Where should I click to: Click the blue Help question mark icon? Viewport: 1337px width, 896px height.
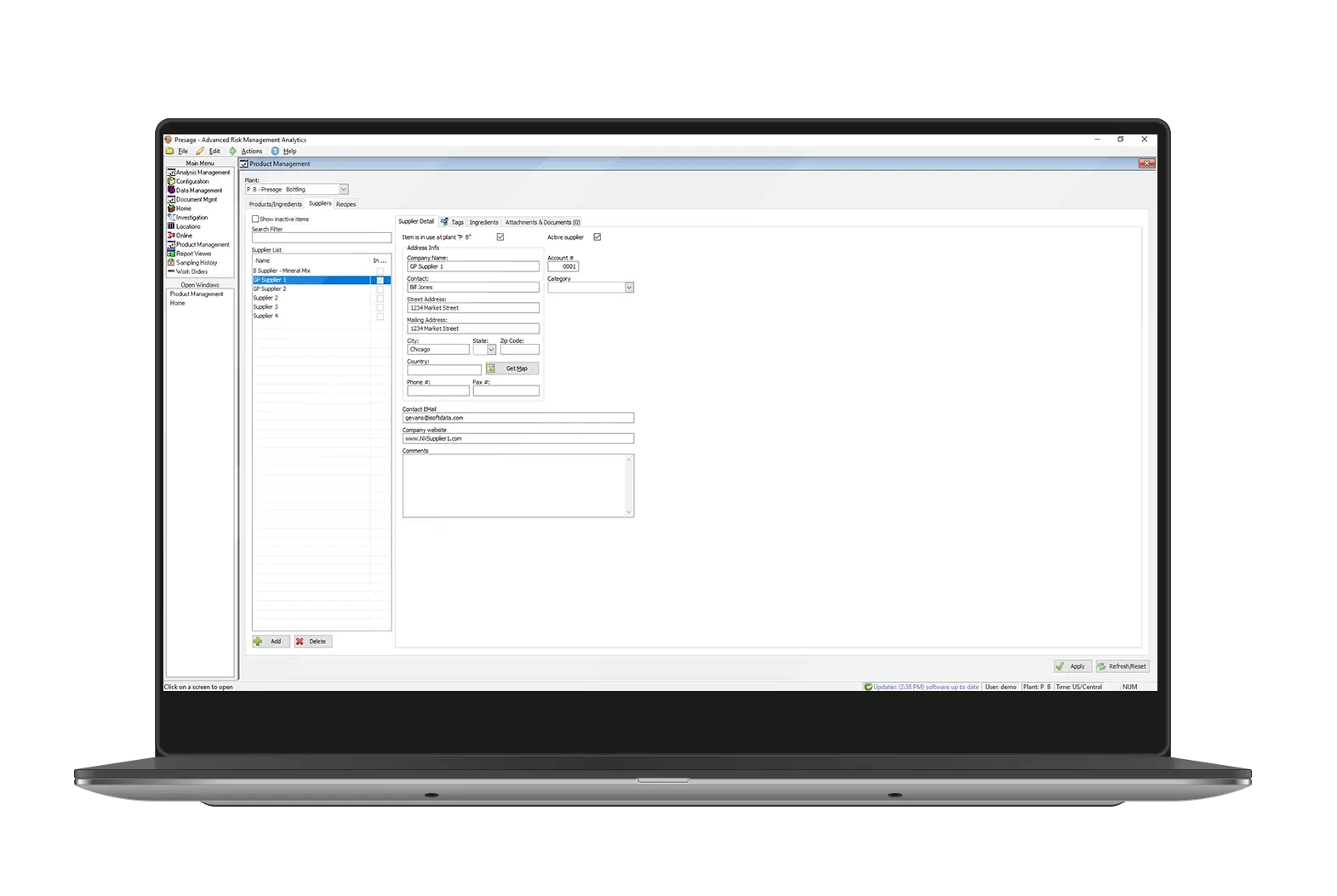pos(275,151)
